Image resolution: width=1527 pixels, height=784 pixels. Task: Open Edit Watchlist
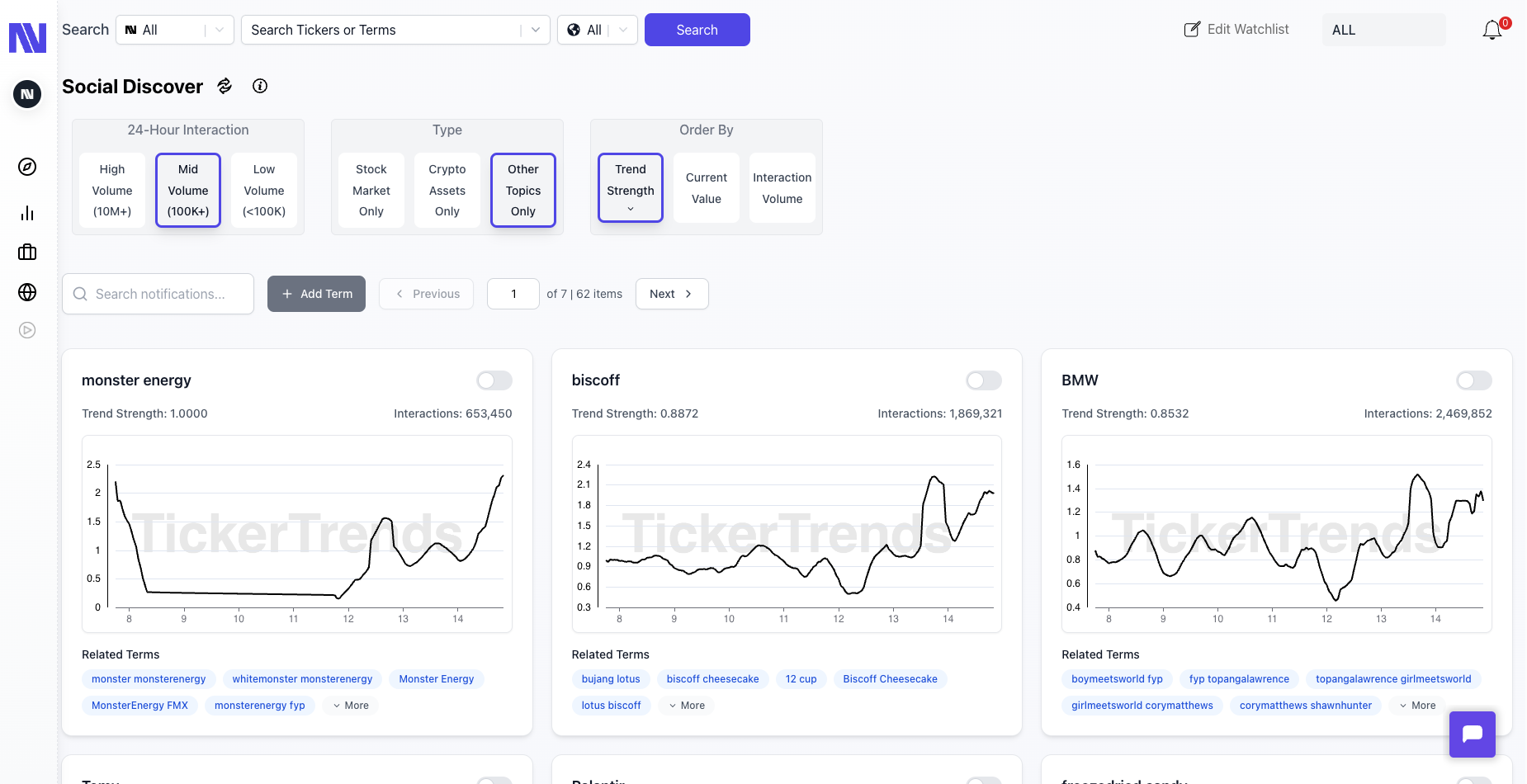point(1236,29)
